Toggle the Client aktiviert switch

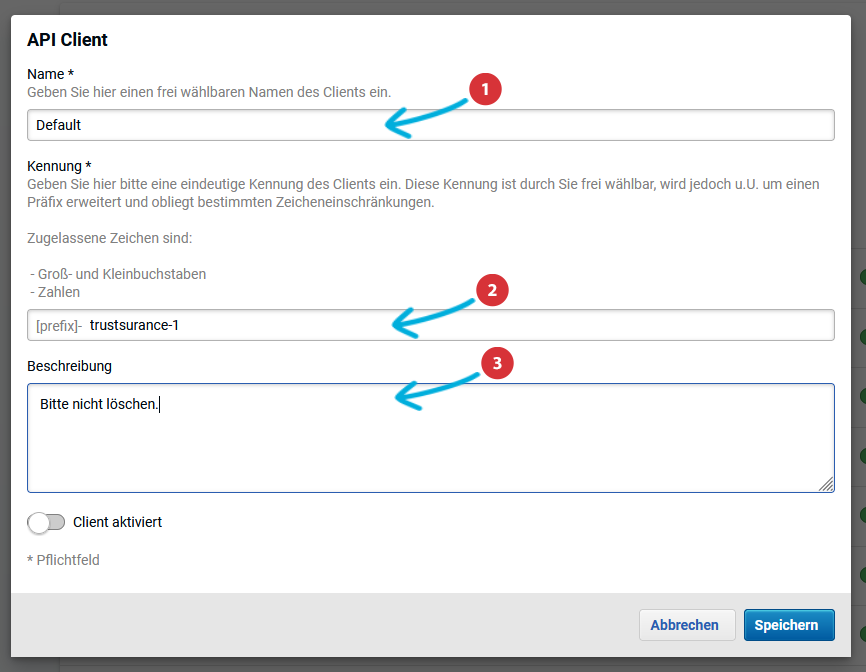pos(46,522)
